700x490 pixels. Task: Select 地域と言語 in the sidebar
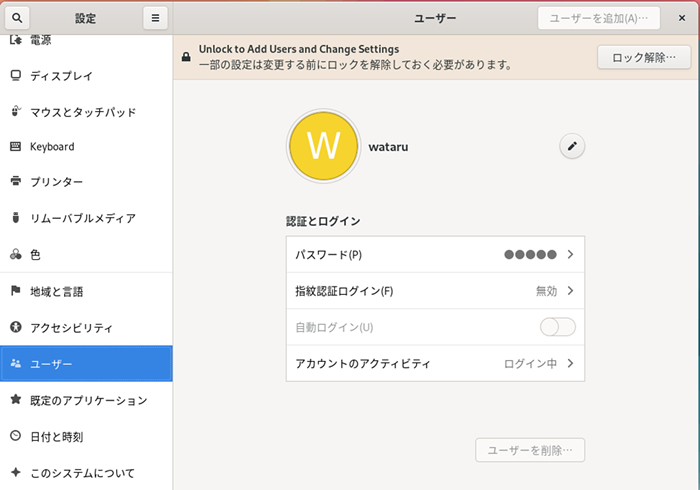coord(57,292)
